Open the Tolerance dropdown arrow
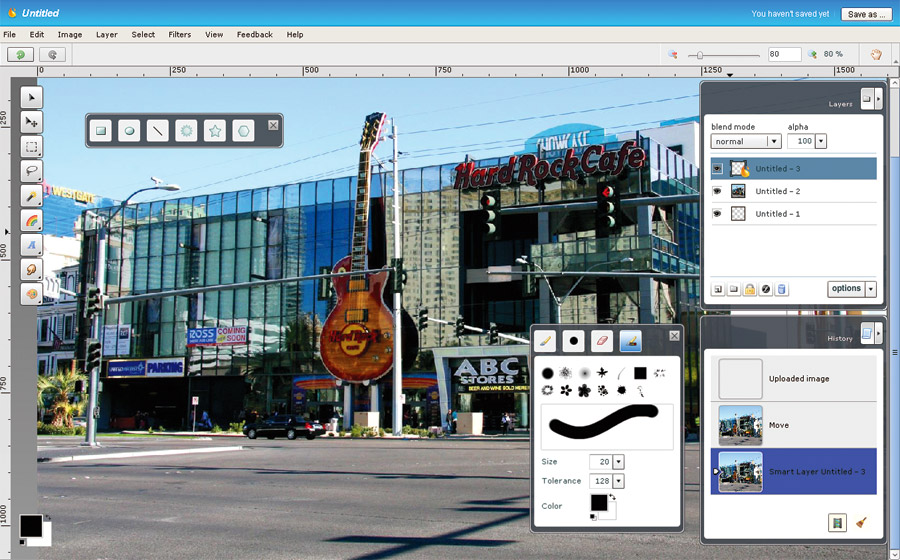Viewport: 900px width, 560px height. coord(618,481)
